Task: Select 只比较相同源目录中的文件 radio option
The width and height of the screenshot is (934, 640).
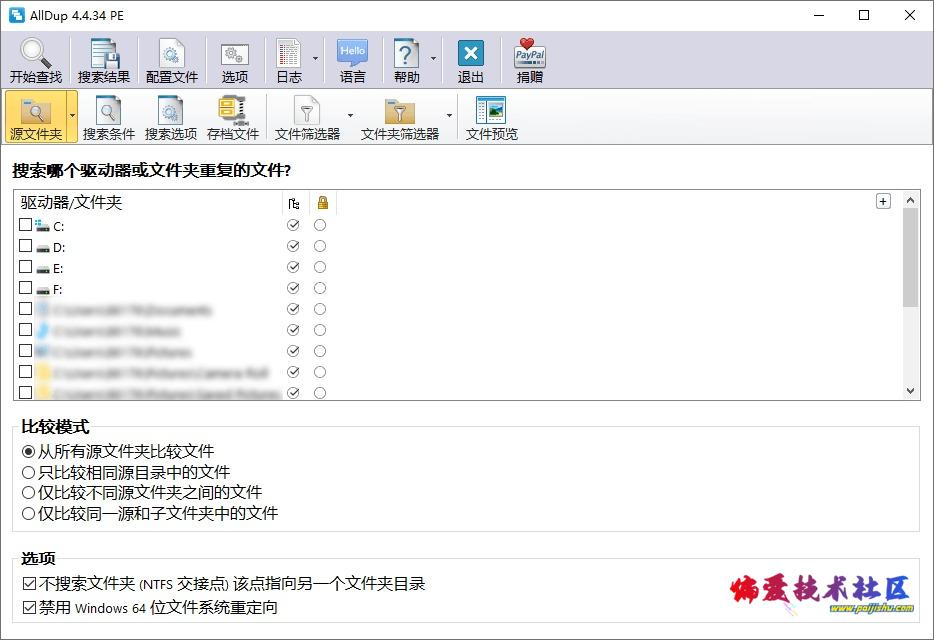Action: pyautogui.click(x=126, y=473)
